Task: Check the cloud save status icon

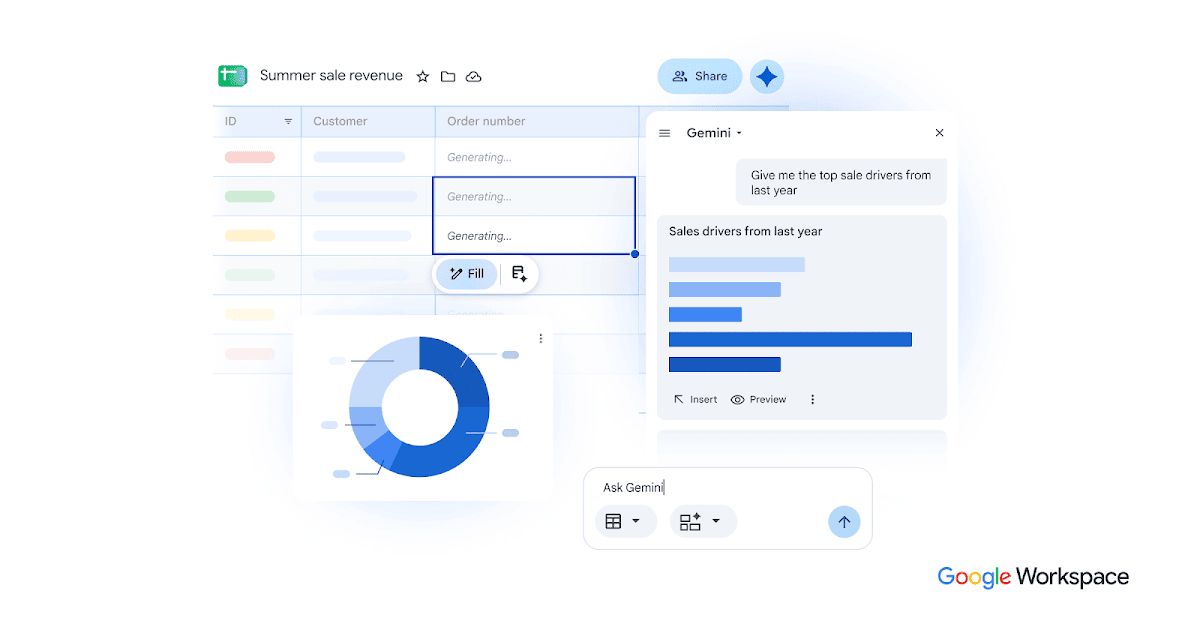Action: (474, 77)
